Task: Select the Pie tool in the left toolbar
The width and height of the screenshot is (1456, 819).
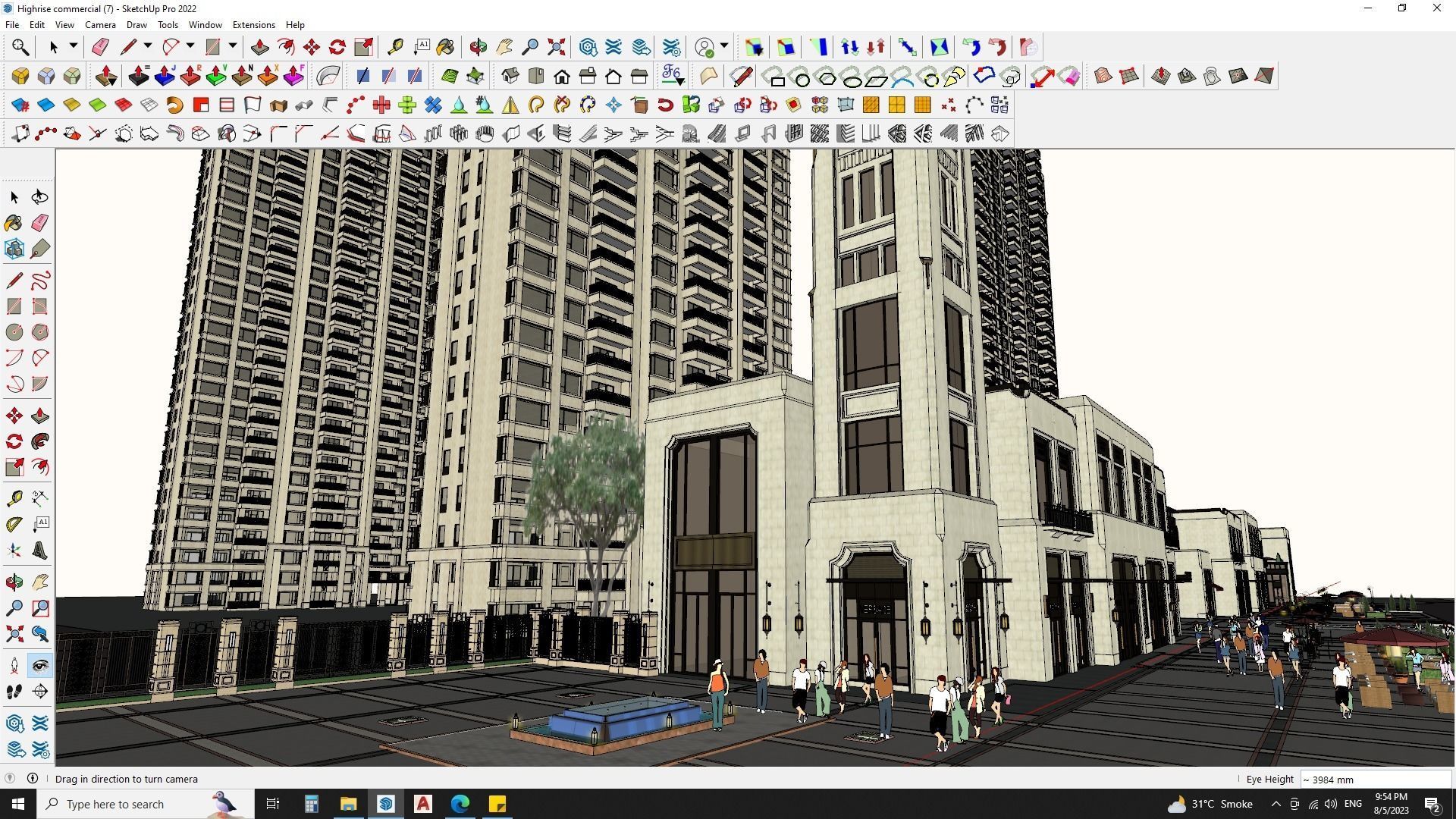Action: [40, 384]
